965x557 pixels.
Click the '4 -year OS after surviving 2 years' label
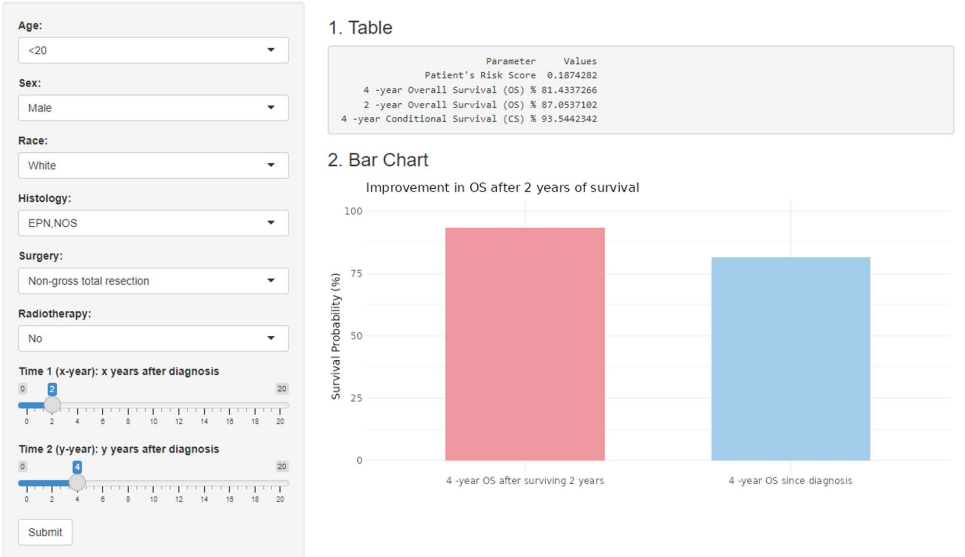point(525,481)
